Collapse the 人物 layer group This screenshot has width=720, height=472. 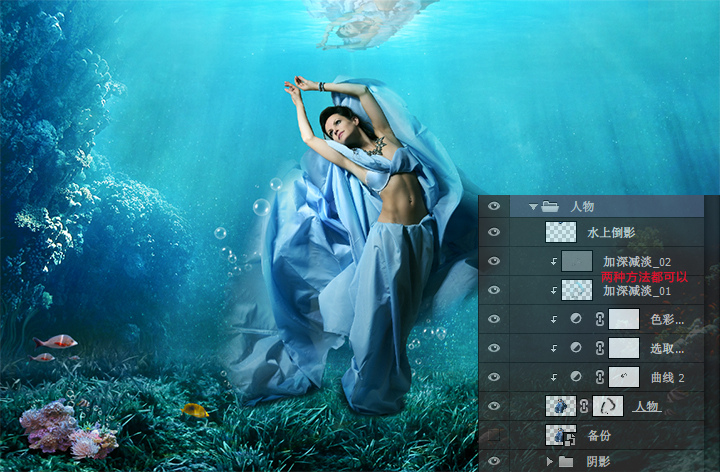pyautogui.click(x=533, y=207)
